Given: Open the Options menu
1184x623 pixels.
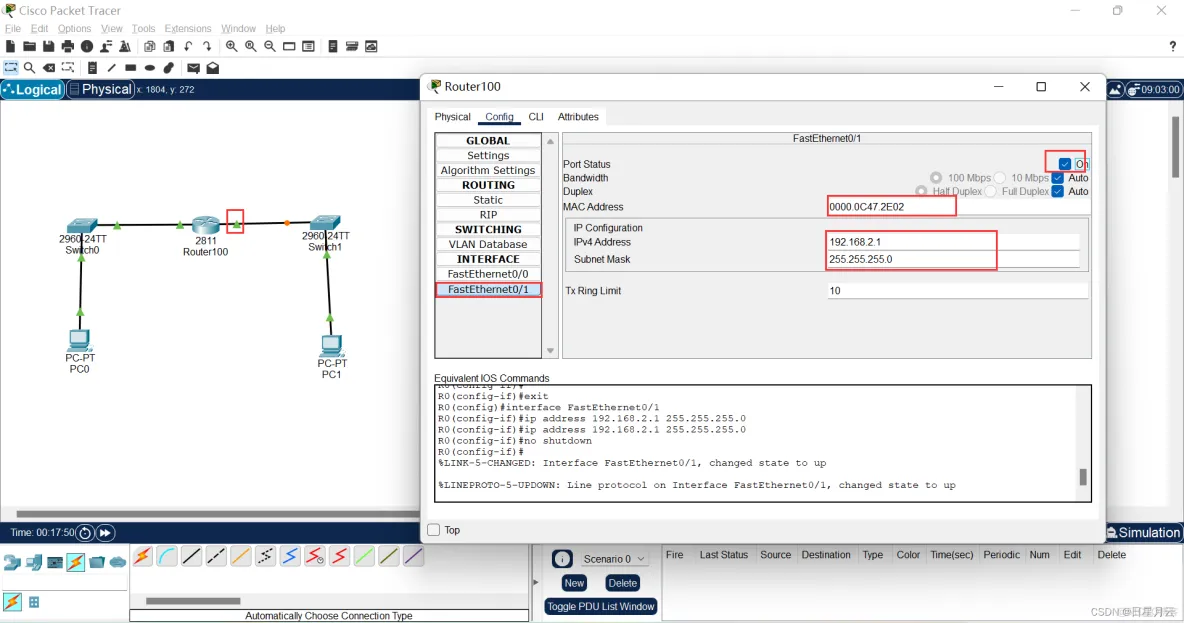Looking at the screenshot, I should point(74,29).
